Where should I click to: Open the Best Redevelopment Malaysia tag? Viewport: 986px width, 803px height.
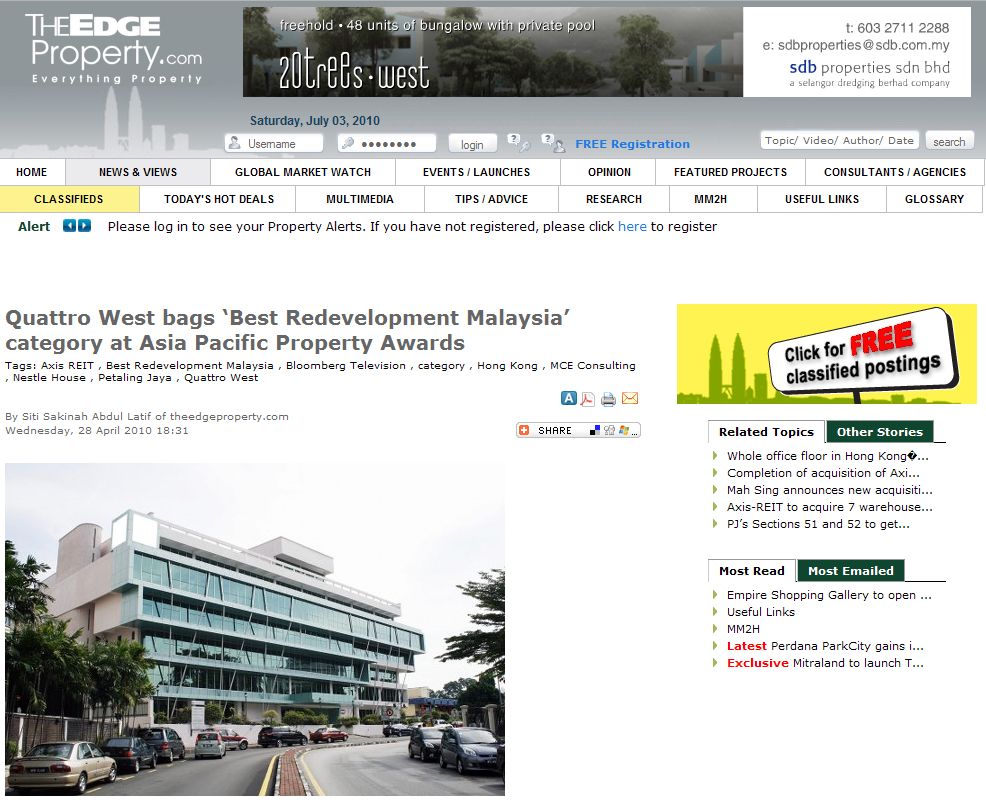point(190,365)
